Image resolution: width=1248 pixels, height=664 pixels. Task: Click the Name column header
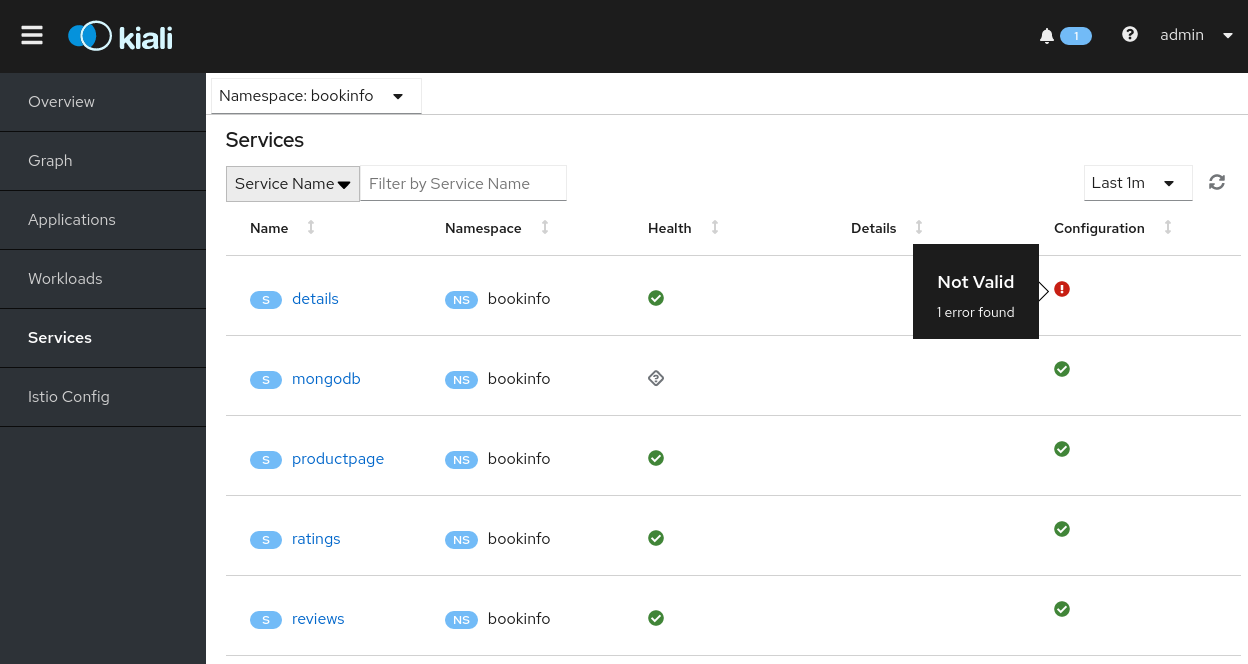(269, 228)
